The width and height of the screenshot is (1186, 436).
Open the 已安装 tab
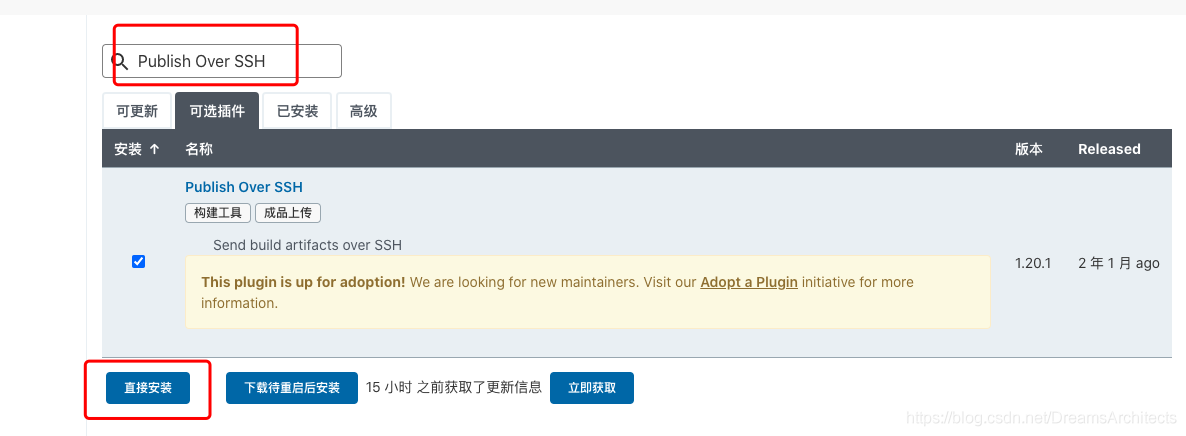click(x=297, y=111)
